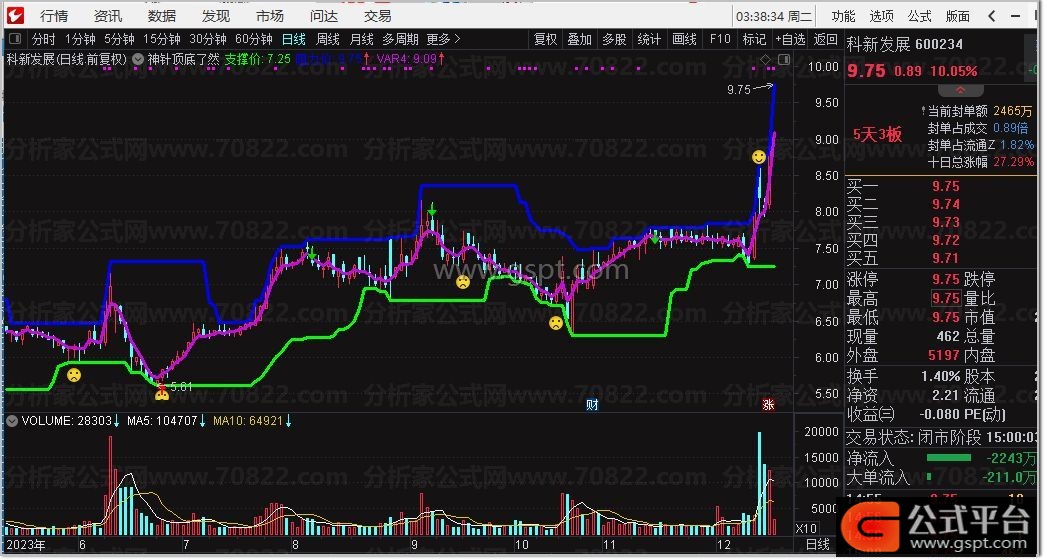Image resolution: width=1046 pixels, height=560 pixels.
Task: Switch to 1分钟 period
Action: point(80,39)
